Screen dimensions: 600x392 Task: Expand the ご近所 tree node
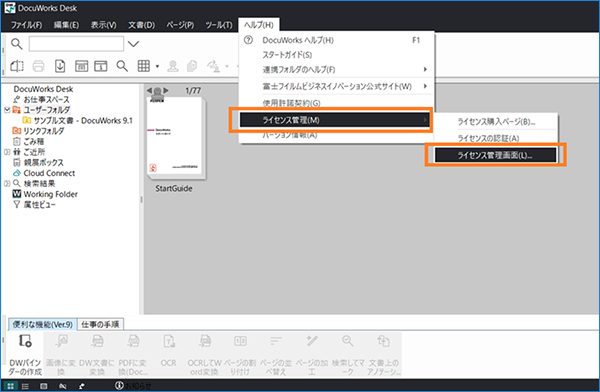7,152
